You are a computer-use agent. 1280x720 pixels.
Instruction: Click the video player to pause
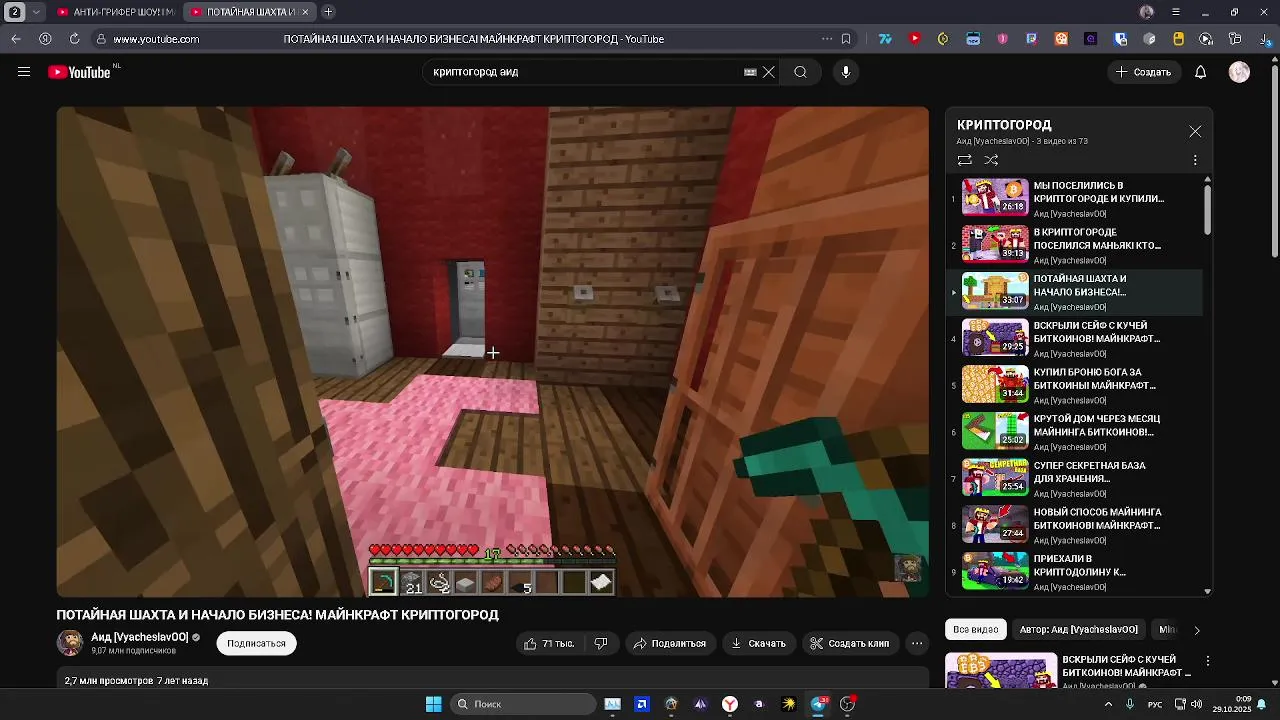pos(493,352)
